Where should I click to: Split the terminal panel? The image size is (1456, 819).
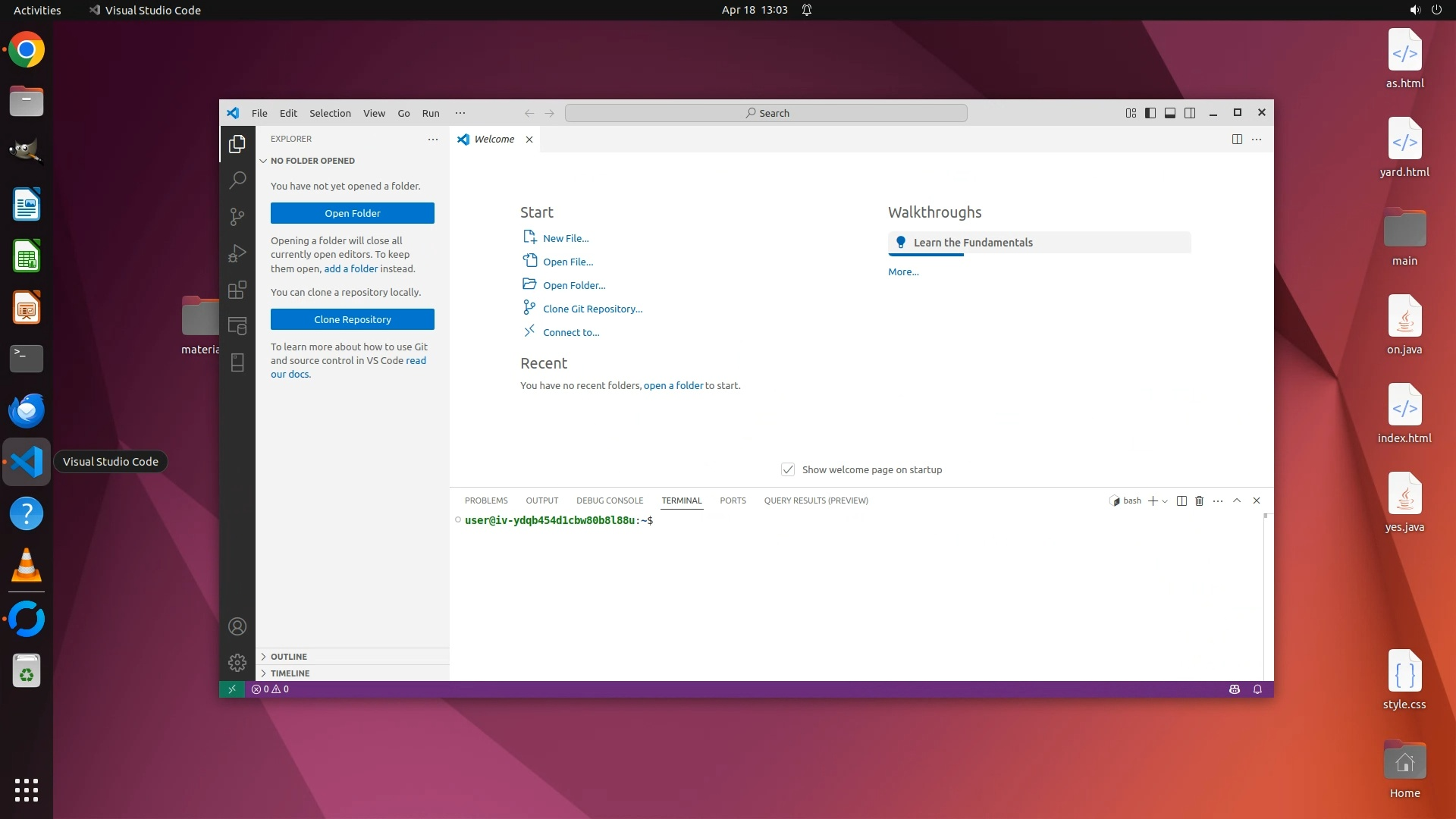[1181, 500]
